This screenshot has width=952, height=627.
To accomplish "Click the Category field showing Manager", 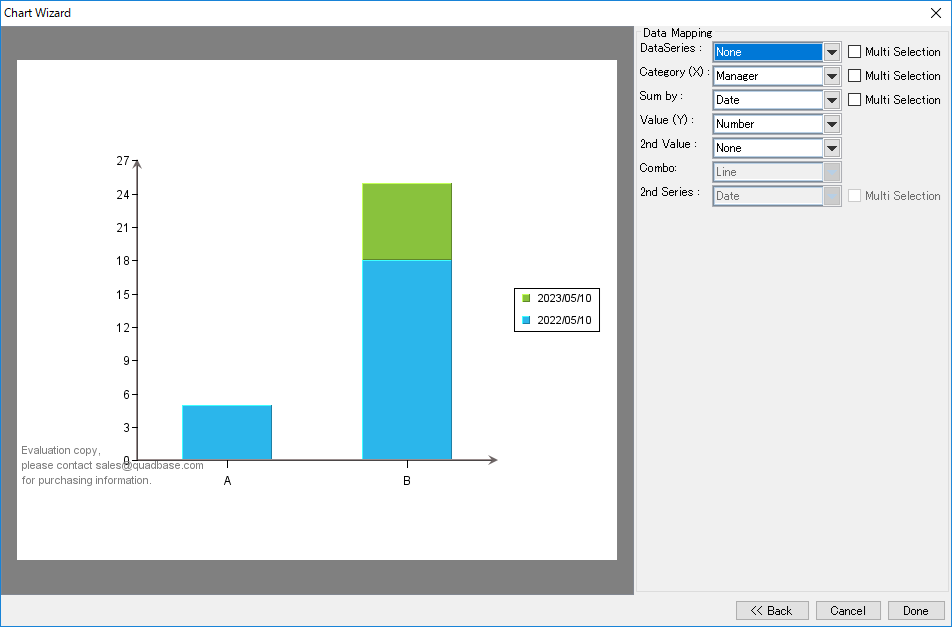I will 767,76.
